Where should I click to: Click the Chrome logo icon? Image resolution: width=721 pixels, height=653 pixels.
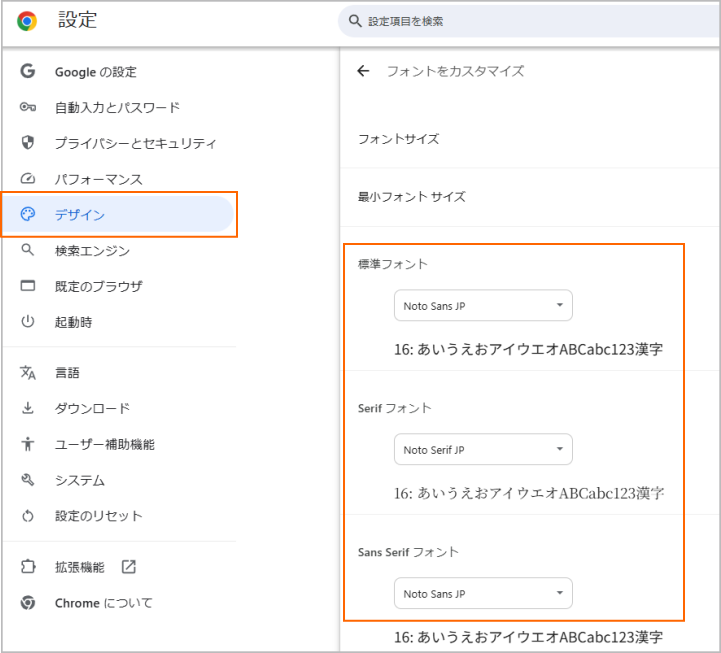[x=27, y=21]
